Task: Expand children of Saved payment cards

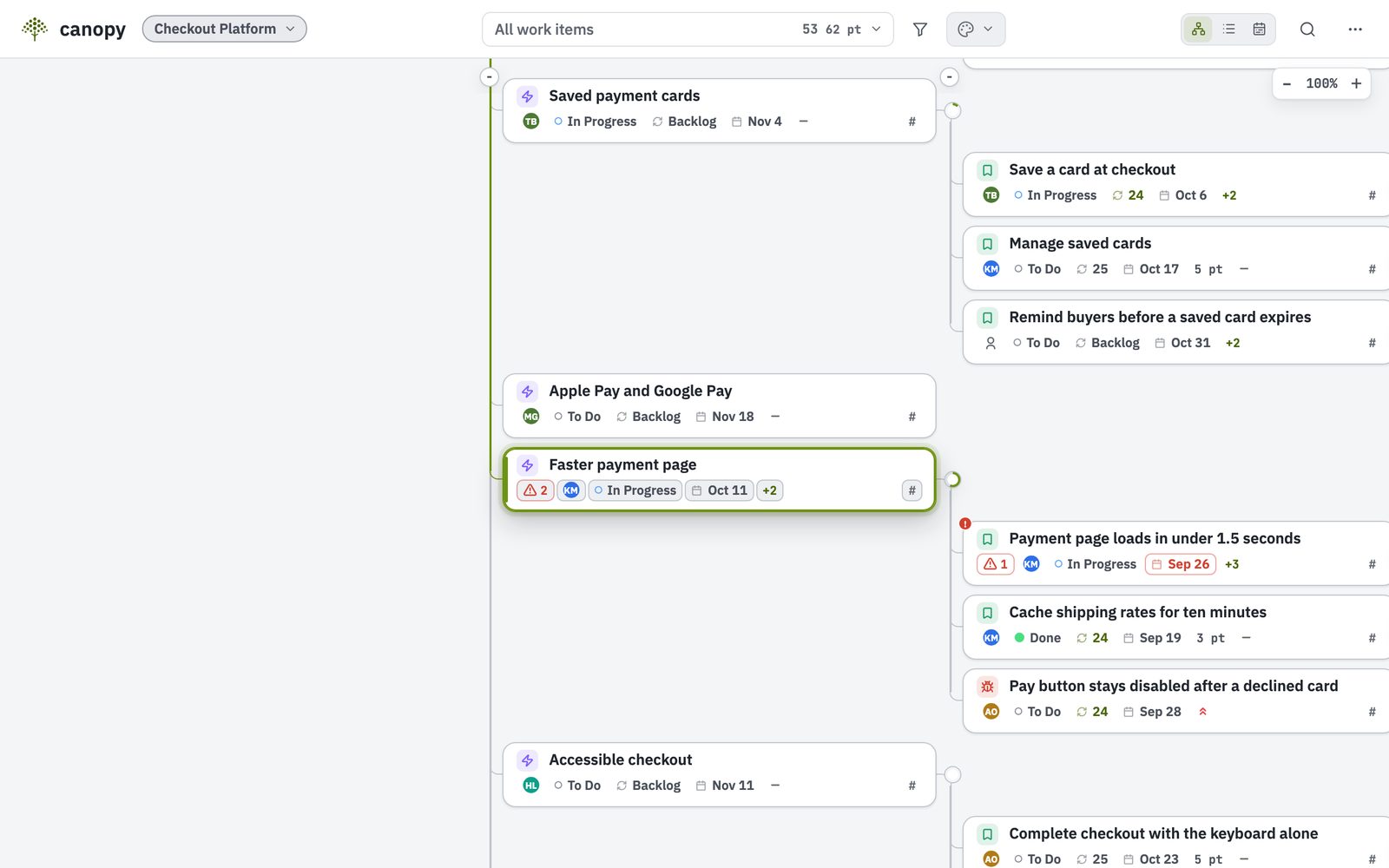Action: pyautogui.click(x=952, y=110)
